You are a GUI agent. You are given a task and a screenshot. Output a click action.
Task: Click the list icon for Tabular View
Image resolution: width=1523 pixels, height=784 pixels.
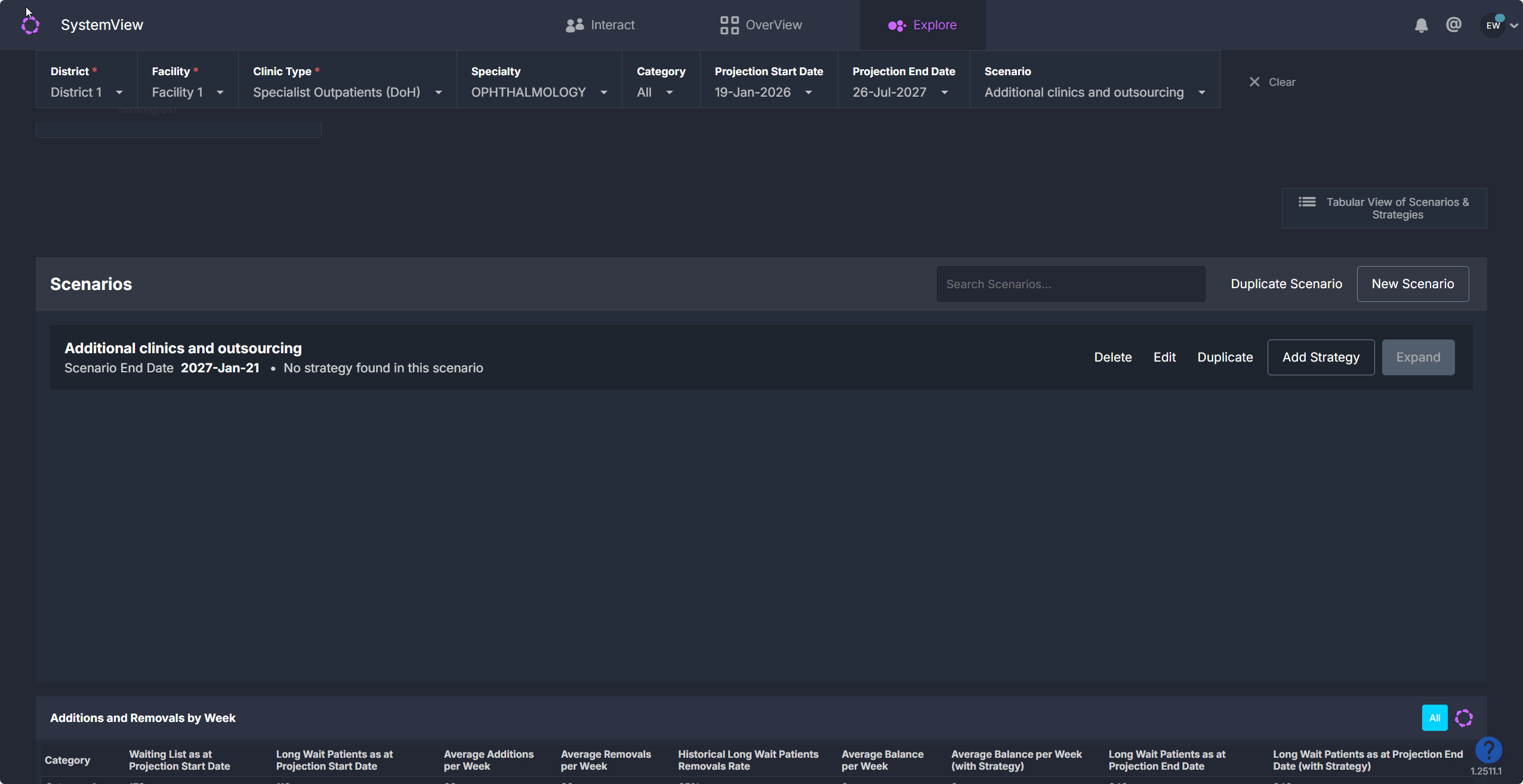[1307, 202]
